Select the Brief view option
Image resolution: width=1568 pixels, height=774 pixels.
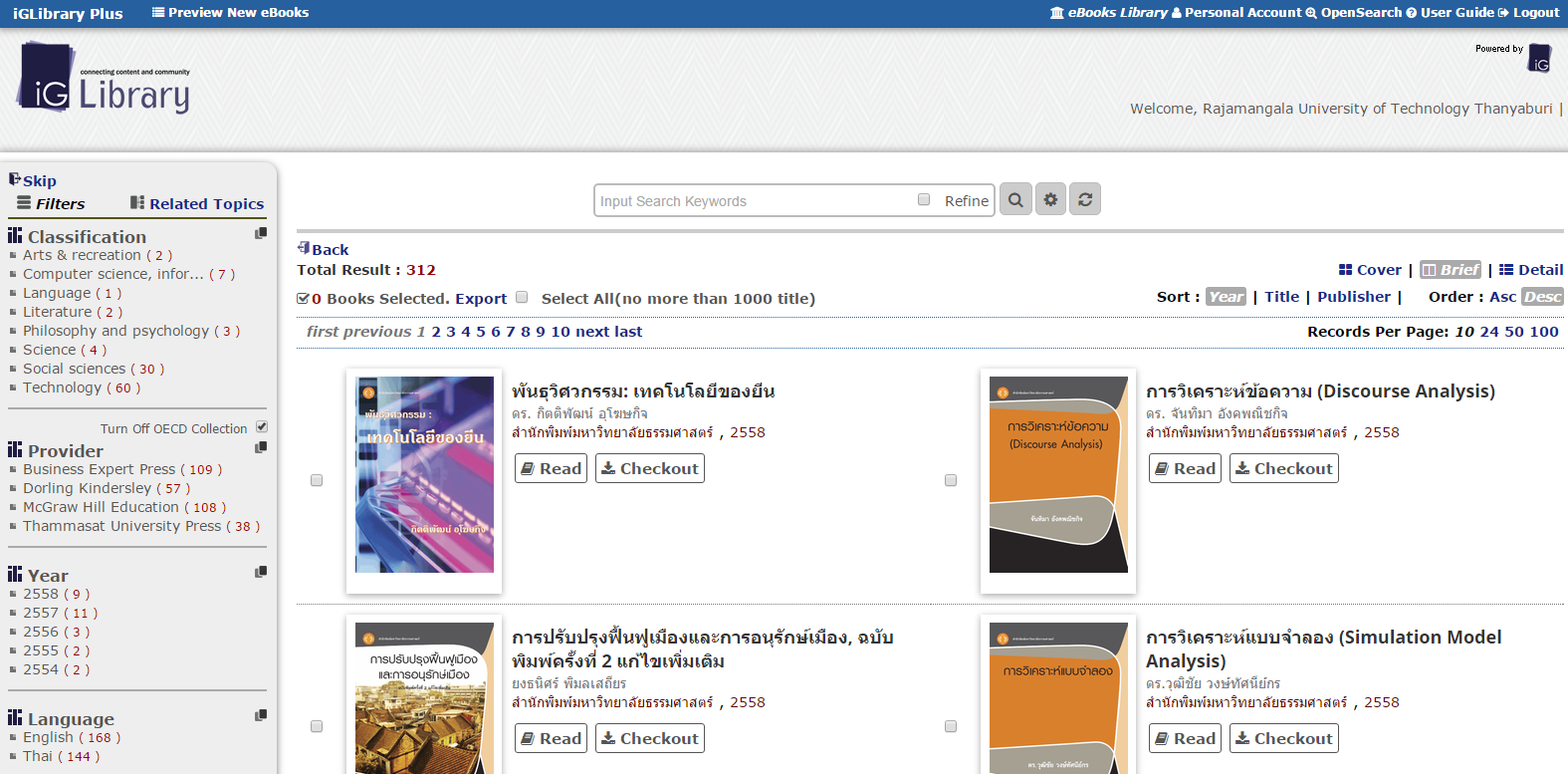pos(1451,270)
